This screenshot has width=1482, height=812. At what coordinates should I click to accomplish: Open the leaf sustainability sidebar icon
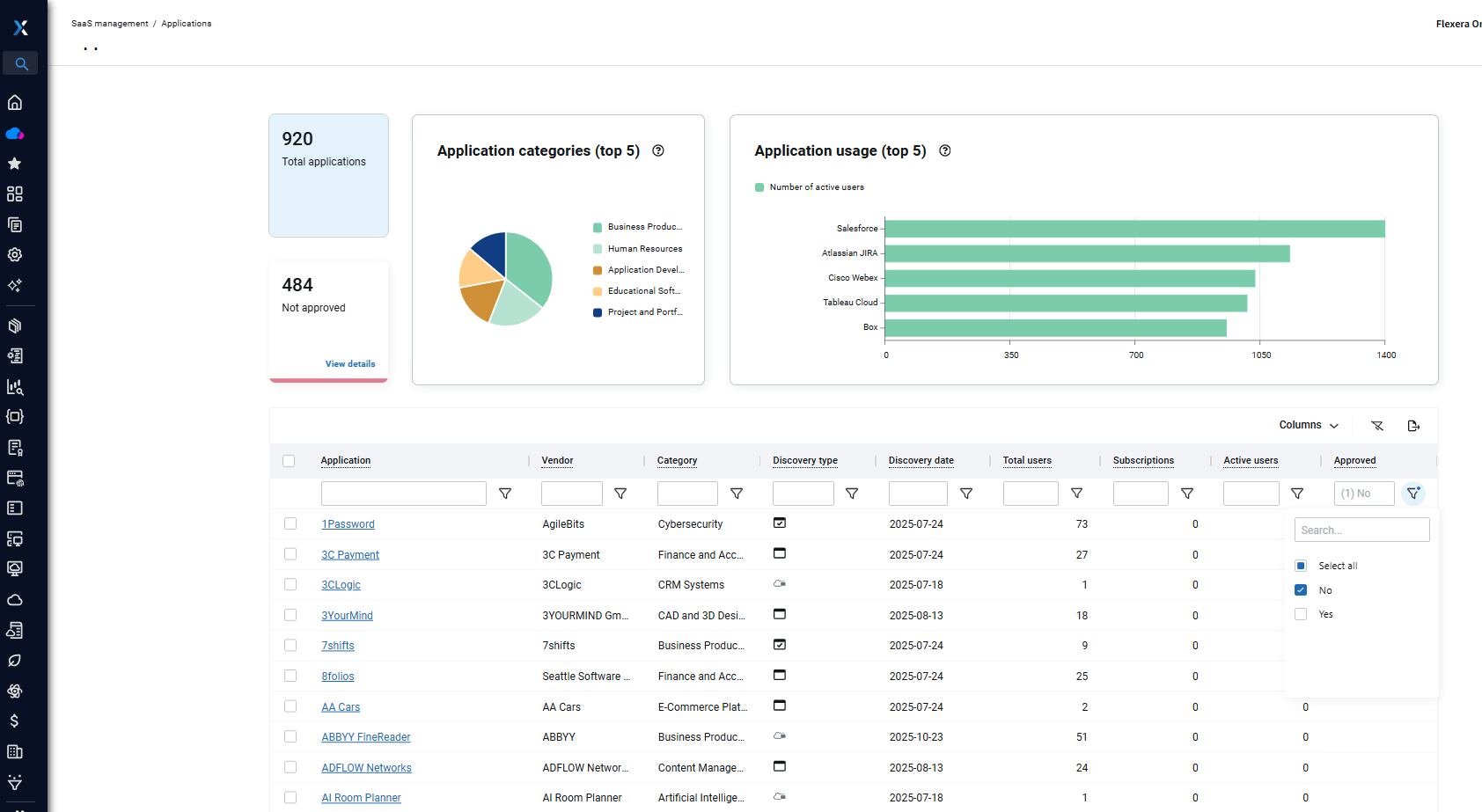15,661
